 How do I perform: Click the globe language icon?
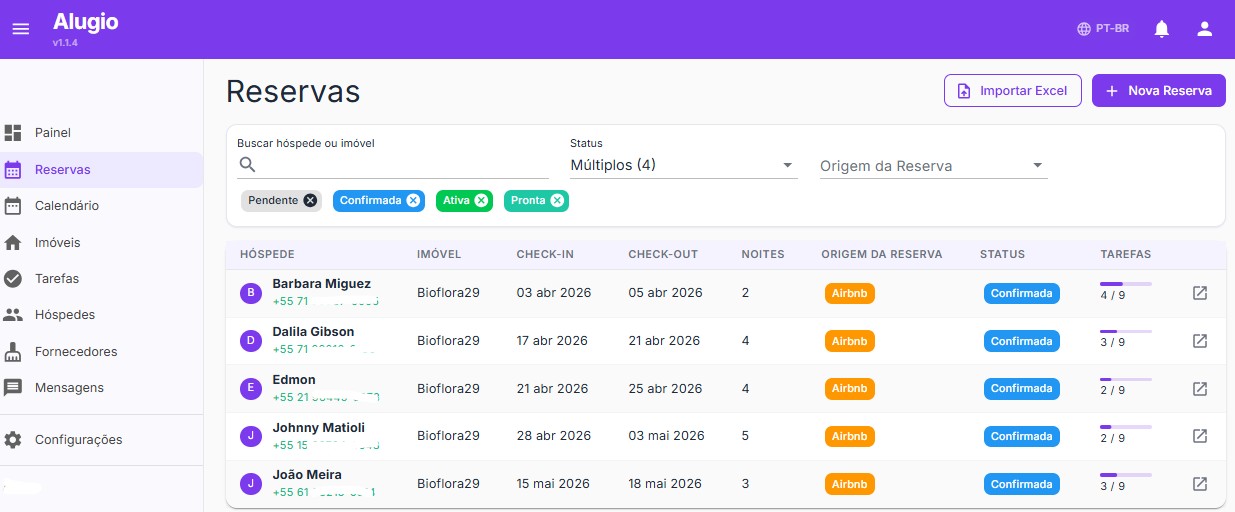coord(1084,29)
